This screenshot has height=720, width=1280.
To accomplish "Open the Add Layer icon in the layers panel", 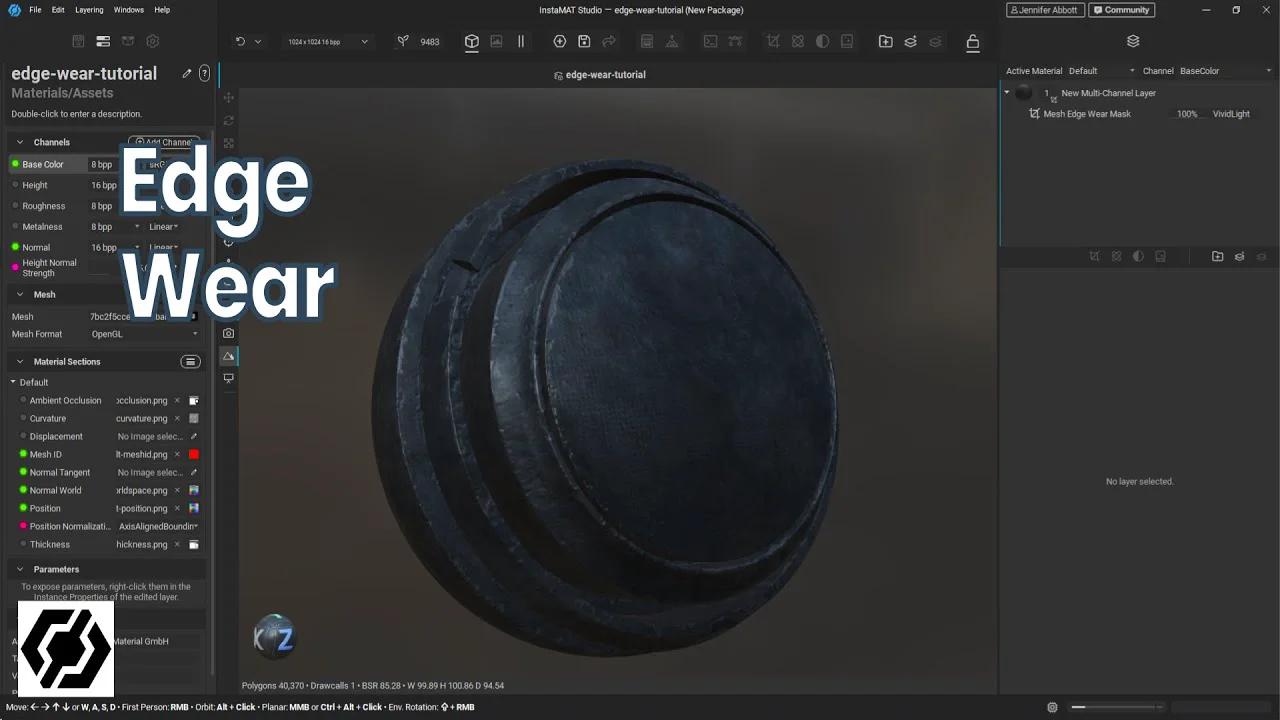I will click(x=1239, y=256).
